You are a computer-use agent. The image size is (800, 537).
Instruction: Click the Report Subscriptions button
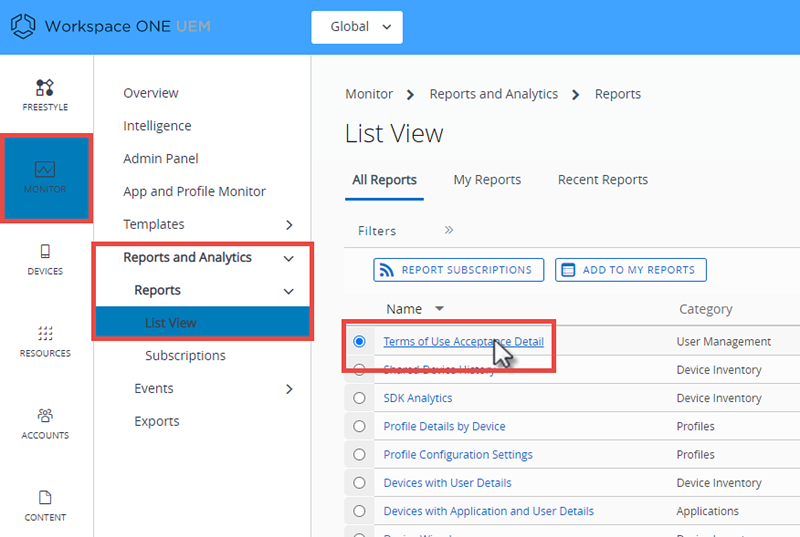coord(458,270)
